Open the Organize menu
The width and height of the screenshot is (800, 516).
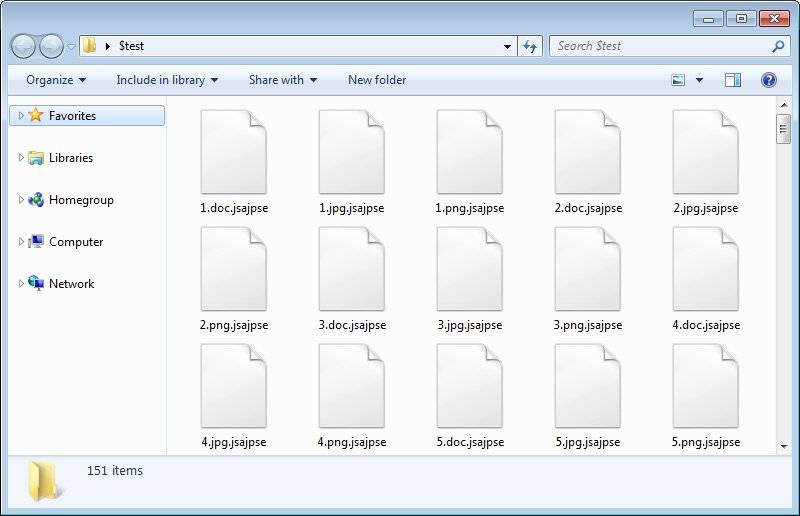coord(56,80)
